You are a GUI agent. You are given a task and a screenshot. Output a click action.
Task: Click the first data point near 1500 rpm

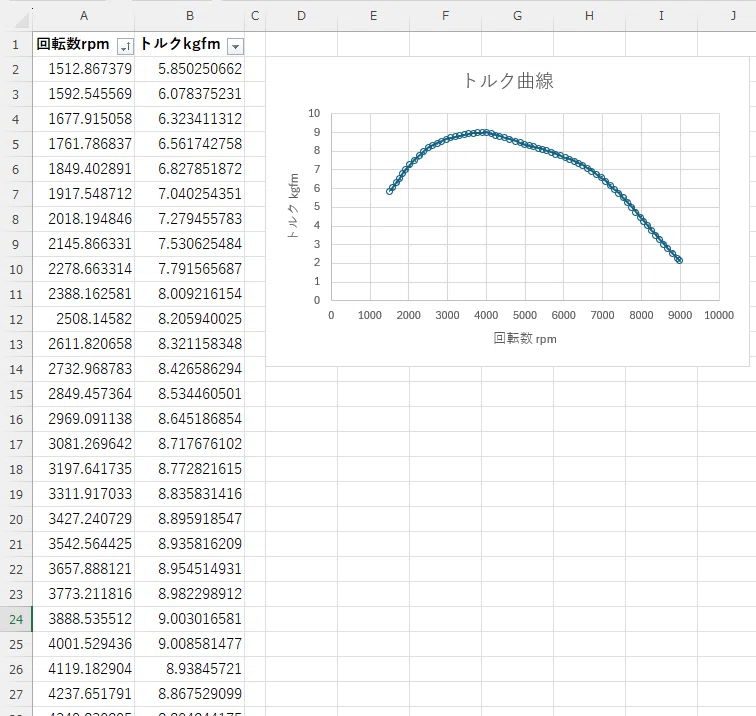point(390,191)
